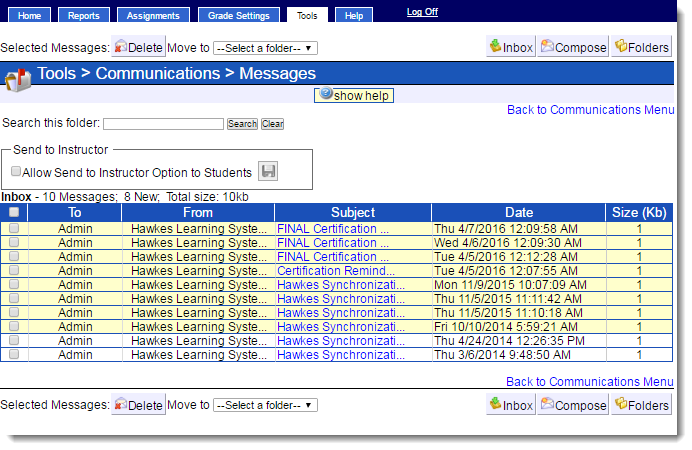Open FINAL Certification message from 4/6/2016
692x450 pixels.
coord(333,243)
